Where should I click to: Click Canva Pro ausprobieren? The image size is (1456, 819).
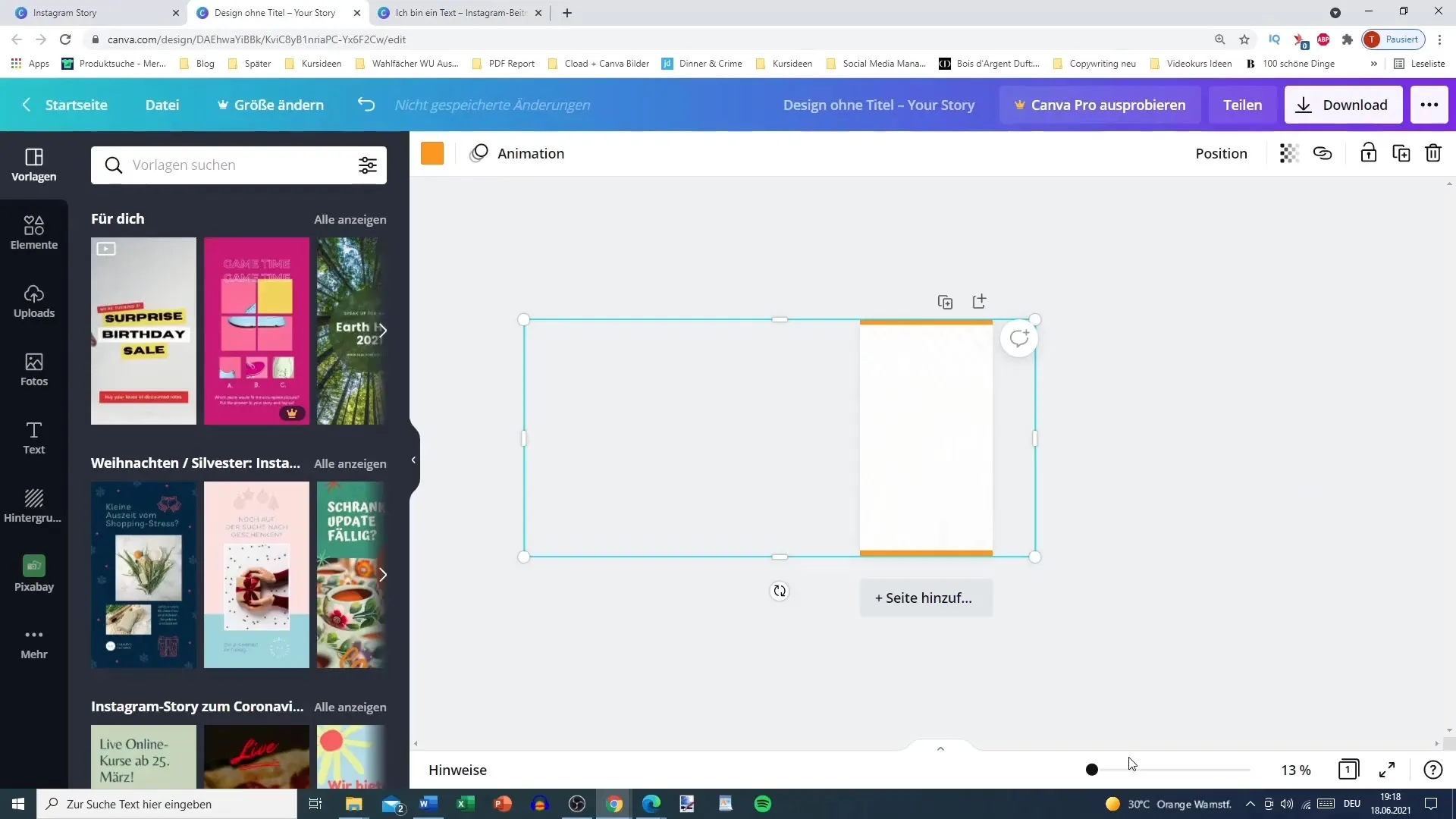[x=1100, y=105]
